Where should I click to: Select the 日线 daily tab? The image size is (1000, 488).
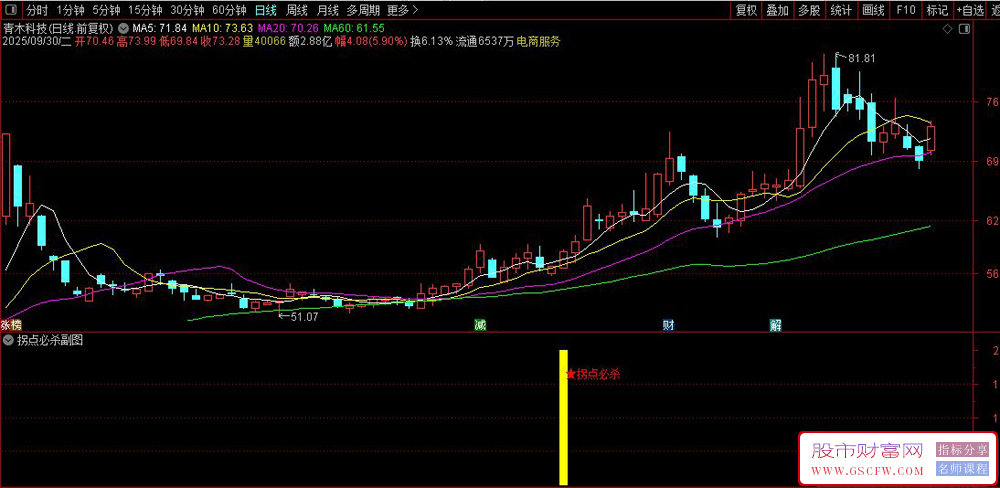pyautogui.click(x=265, y=10)
